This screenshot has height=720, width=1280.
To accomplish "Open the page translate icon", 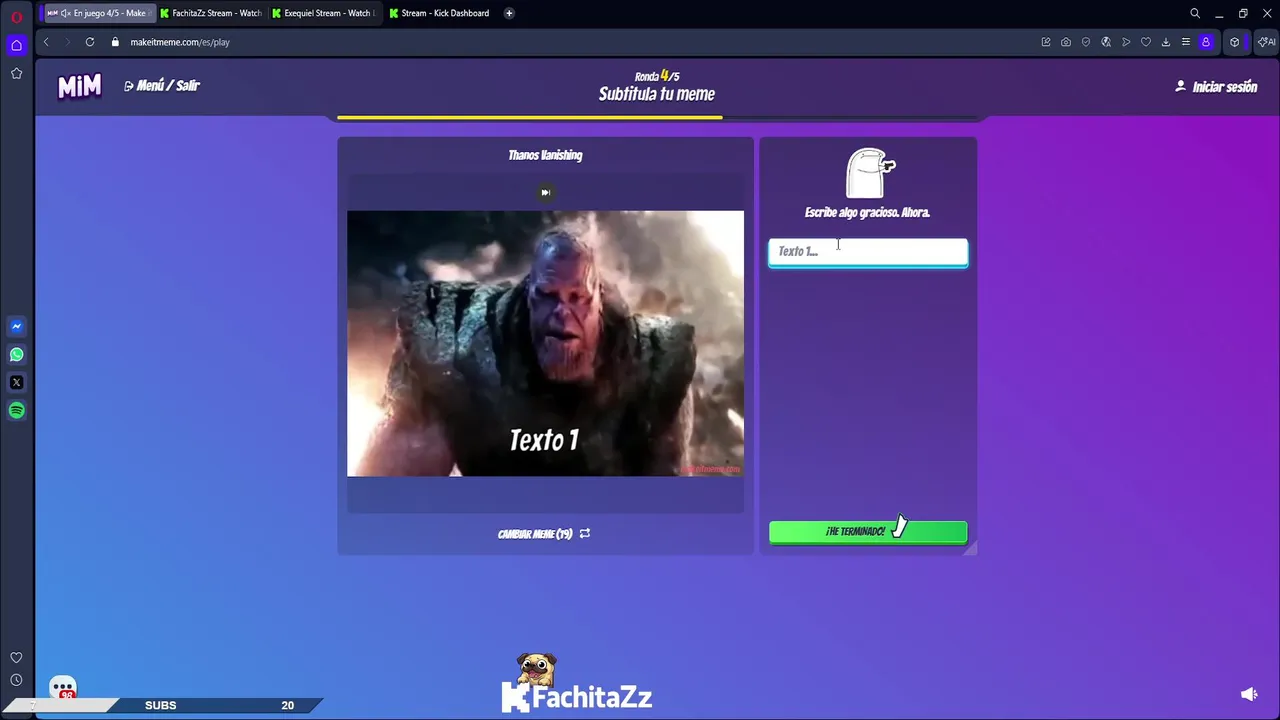I will (1106, 42).
